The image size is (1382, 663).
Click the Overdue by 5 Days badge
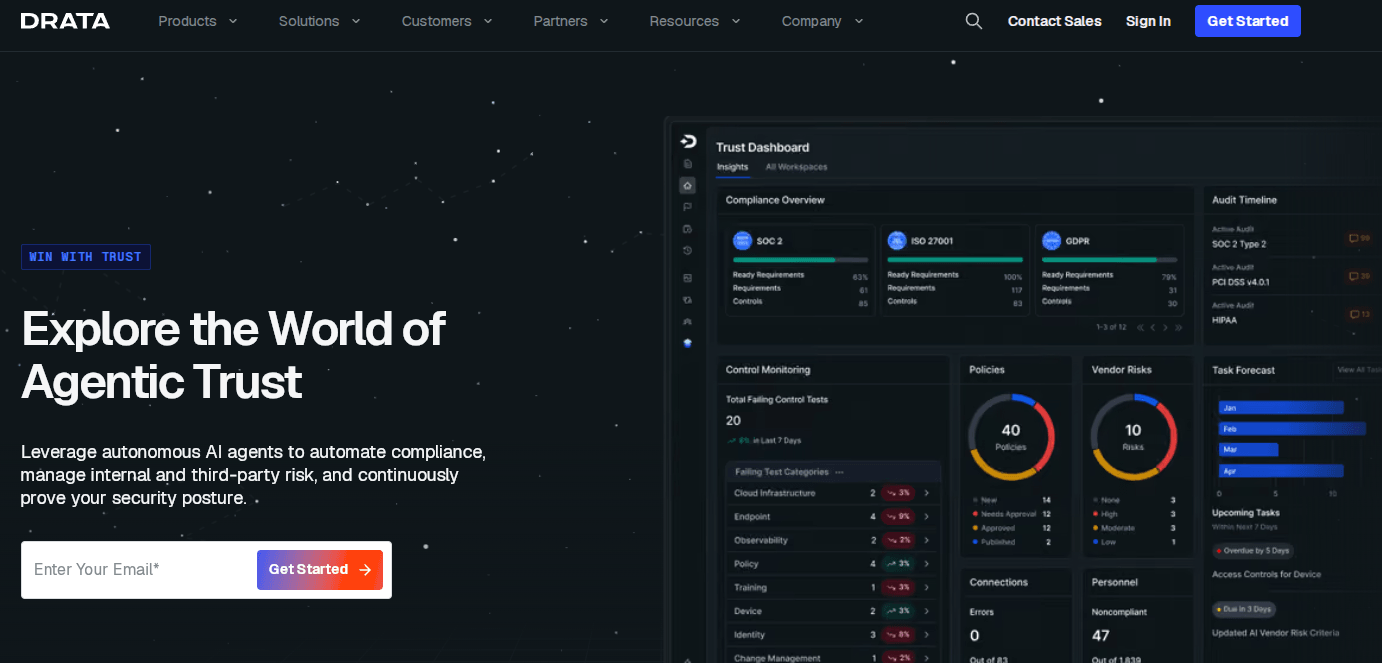1253,551
